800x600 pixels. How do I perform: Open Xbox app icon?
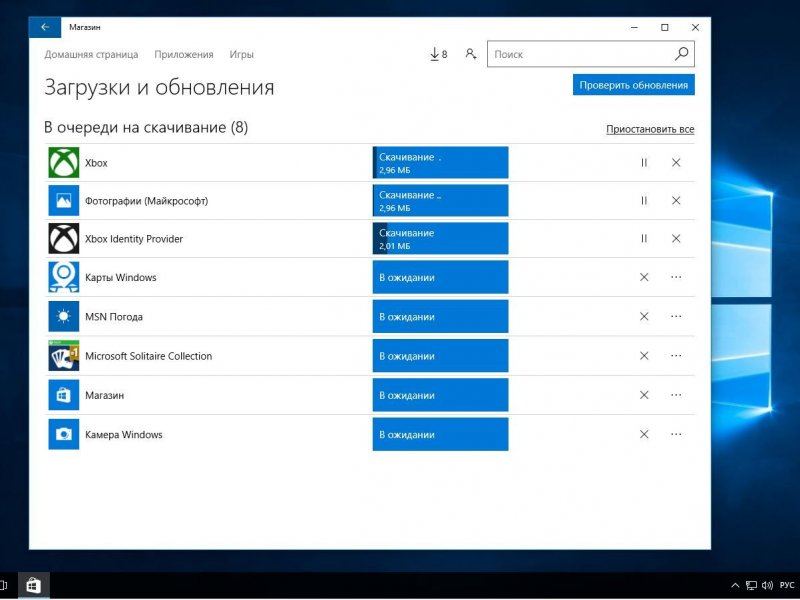[64, 163]
